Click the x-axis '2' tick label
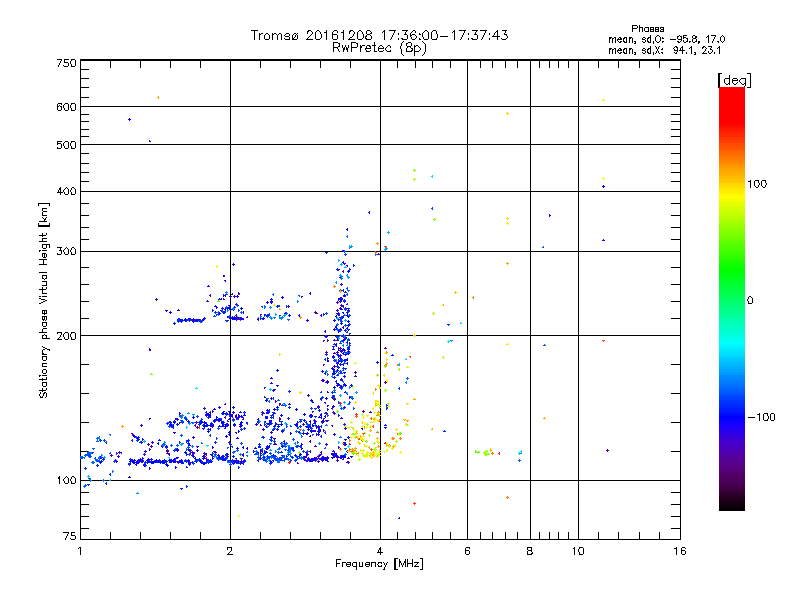The image size is (800, 600). [x=230, y=551]
